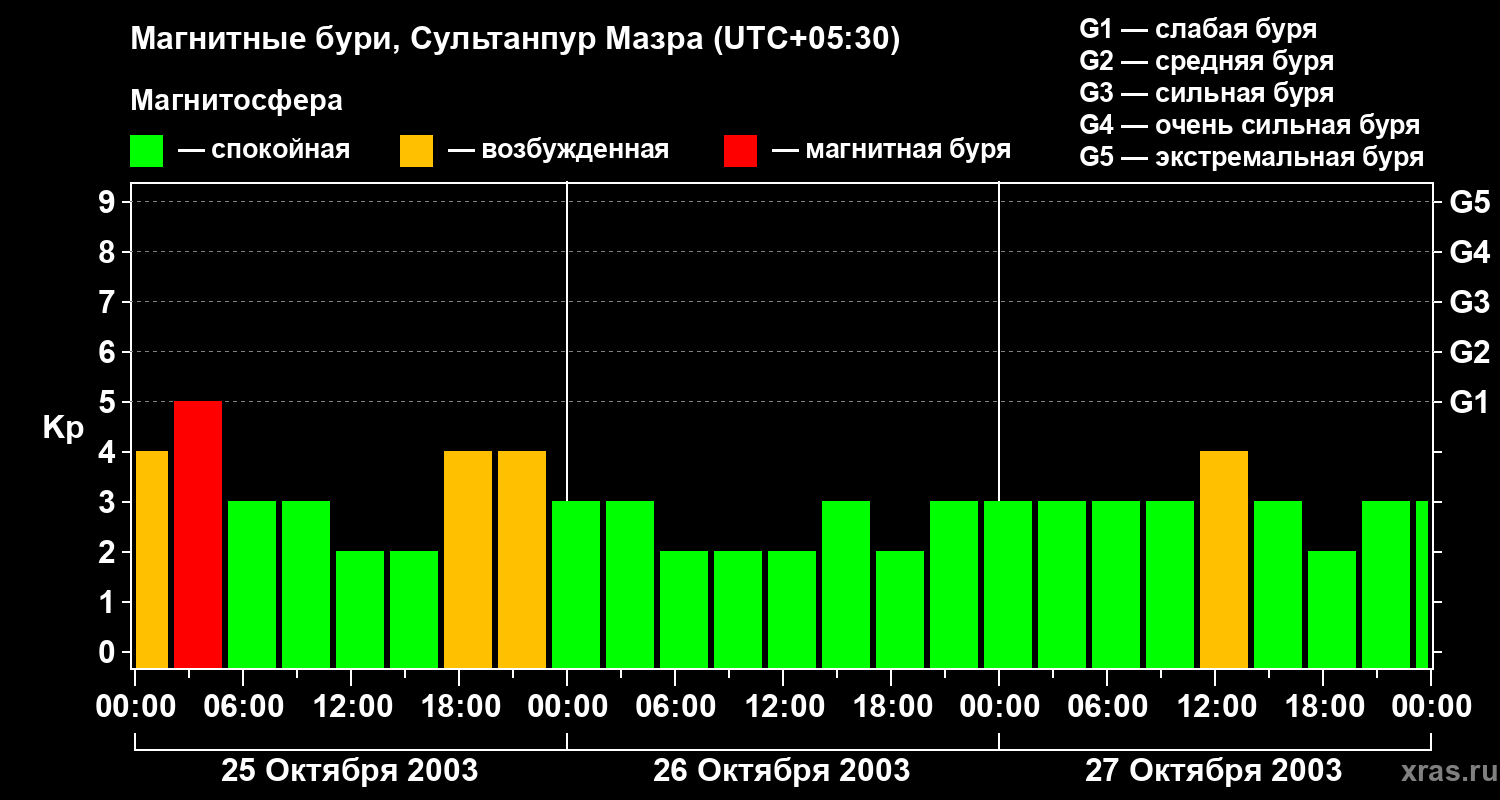Select the red Kp 5 storm bar
Viewport: 1500px width, 800px height.
pyautogui.click(x=198, y=535)
